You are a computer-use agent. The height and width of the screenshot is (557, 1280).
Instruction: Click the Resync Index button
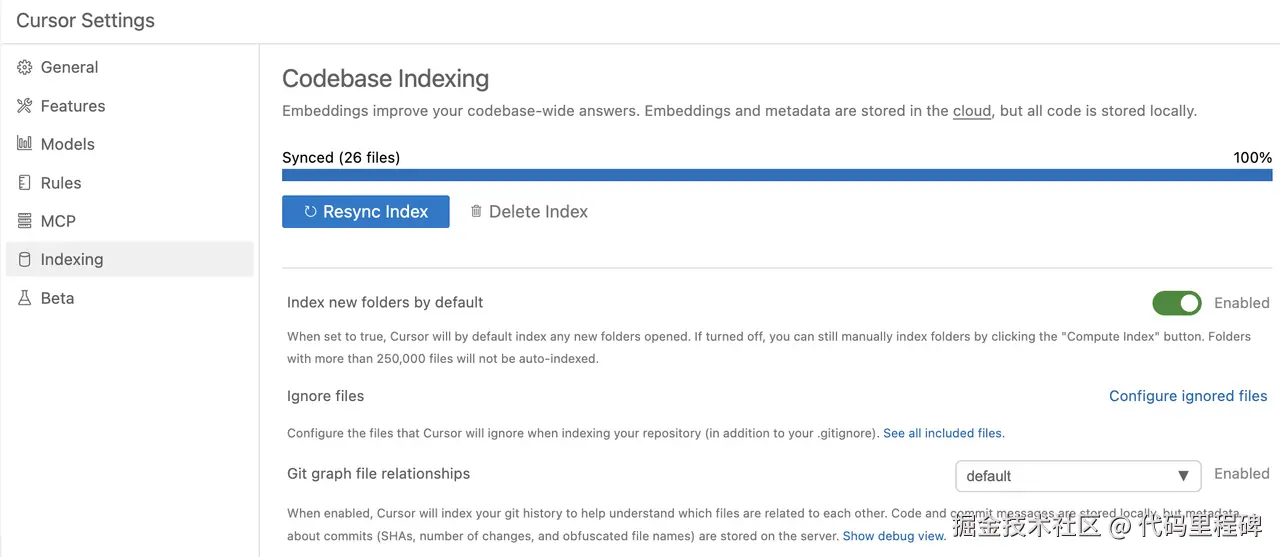click(366, 212)
